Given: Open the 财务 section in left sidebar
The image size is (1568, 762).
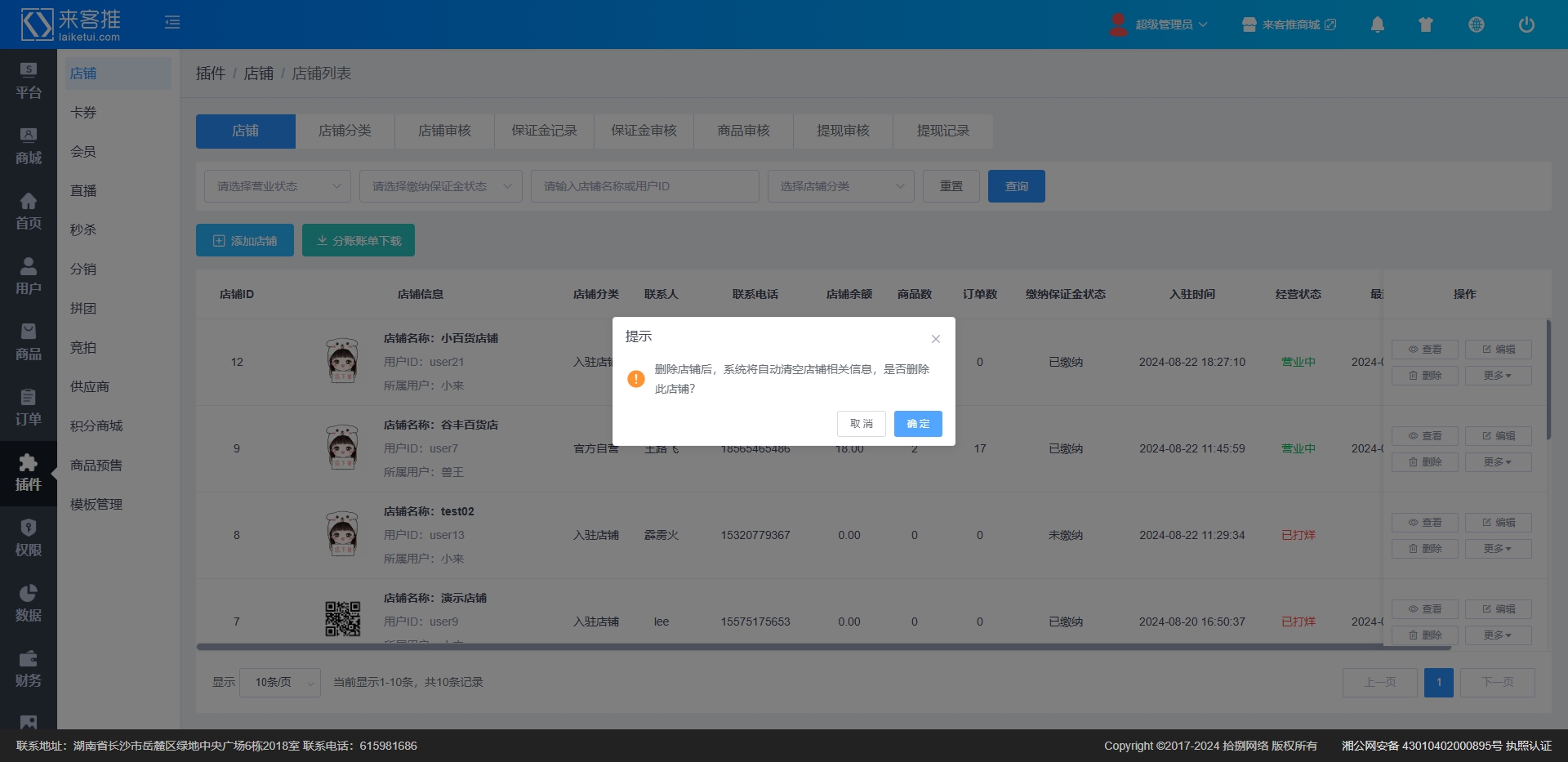Looking at the screenshot, I should coord(29,669).
